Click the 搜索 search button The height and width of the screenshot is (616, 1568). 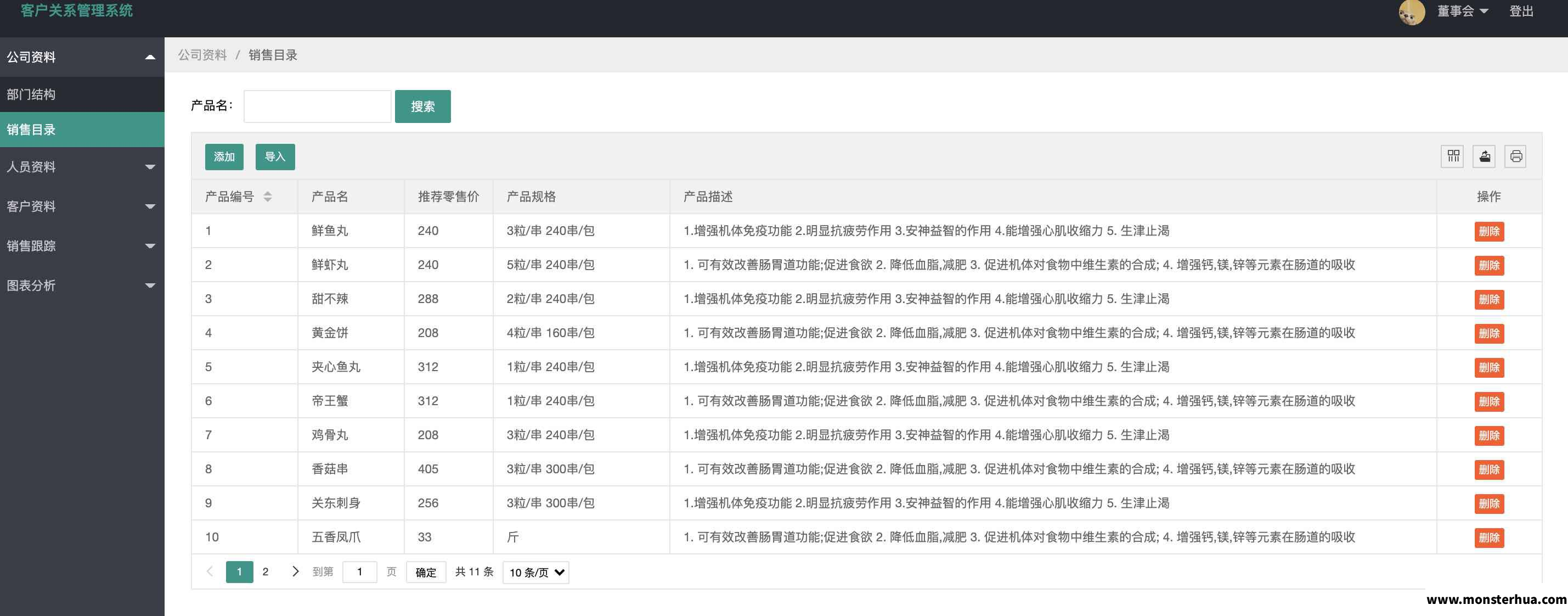click(423, 107)
